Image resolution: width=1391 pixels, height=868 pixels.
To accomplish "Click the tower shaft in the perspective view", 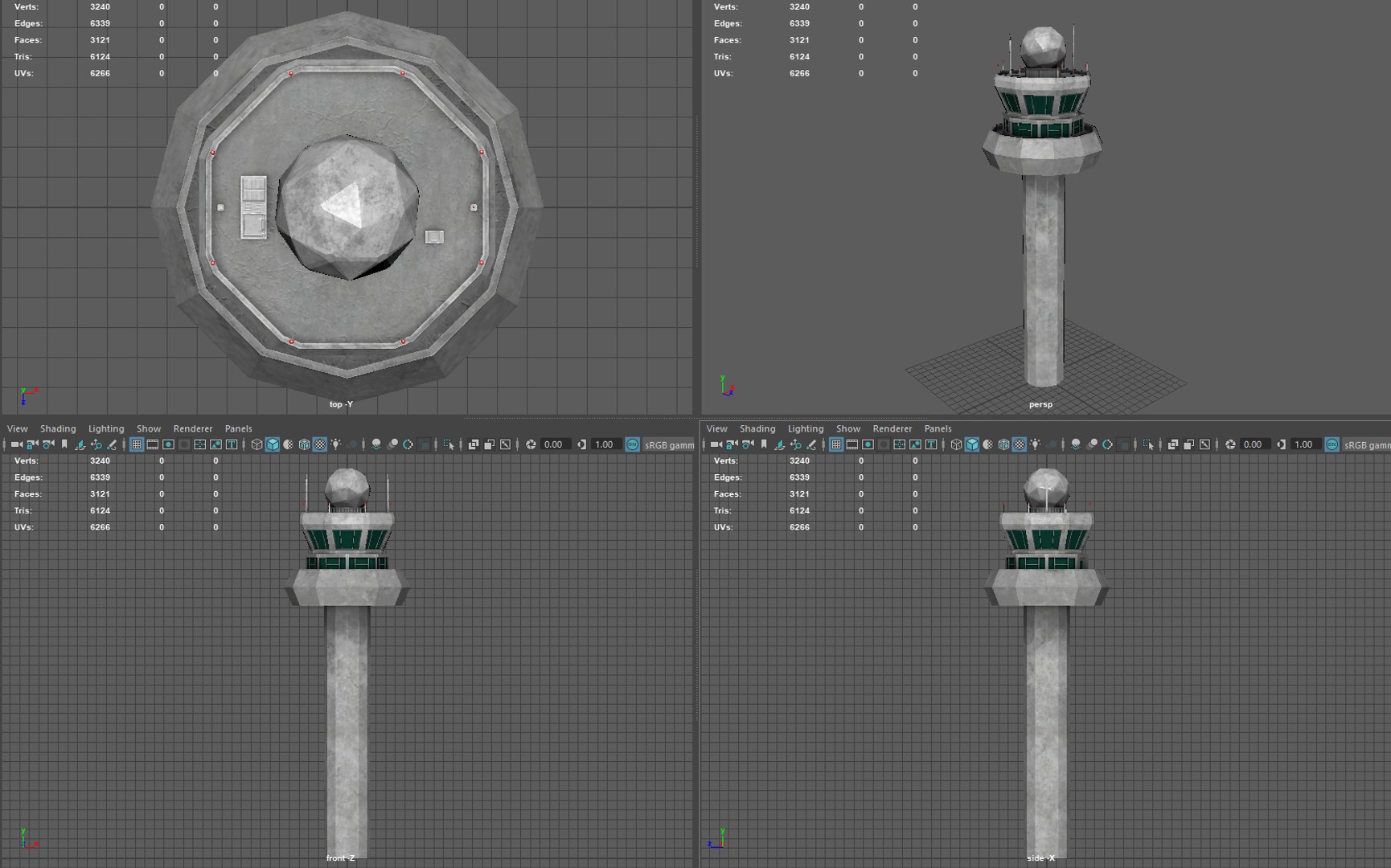I will click(x=1044, y=280).
